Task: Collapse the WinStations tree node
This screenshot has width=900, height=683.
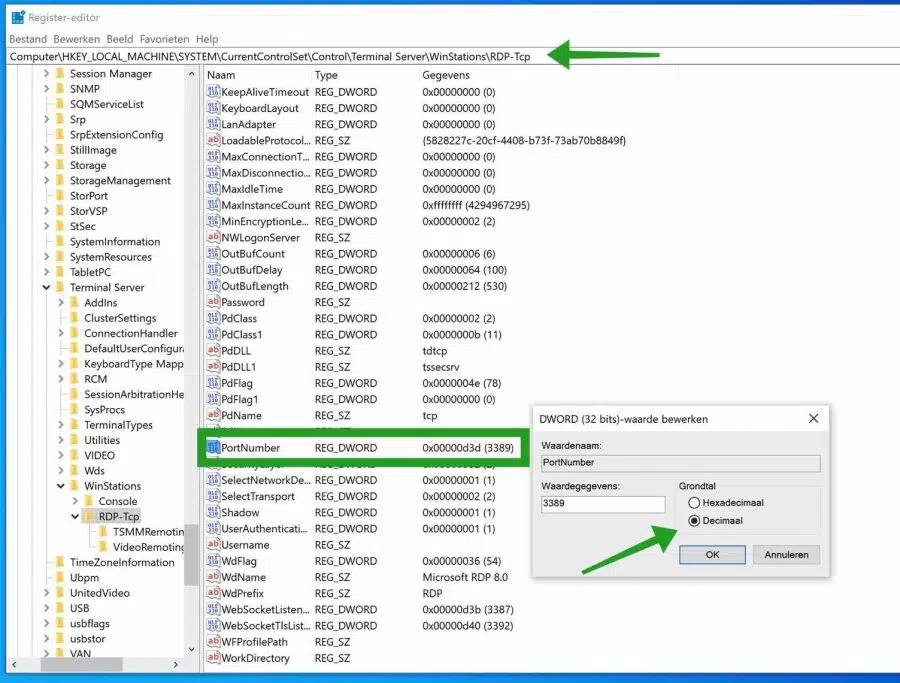Action: pos(61,486)
